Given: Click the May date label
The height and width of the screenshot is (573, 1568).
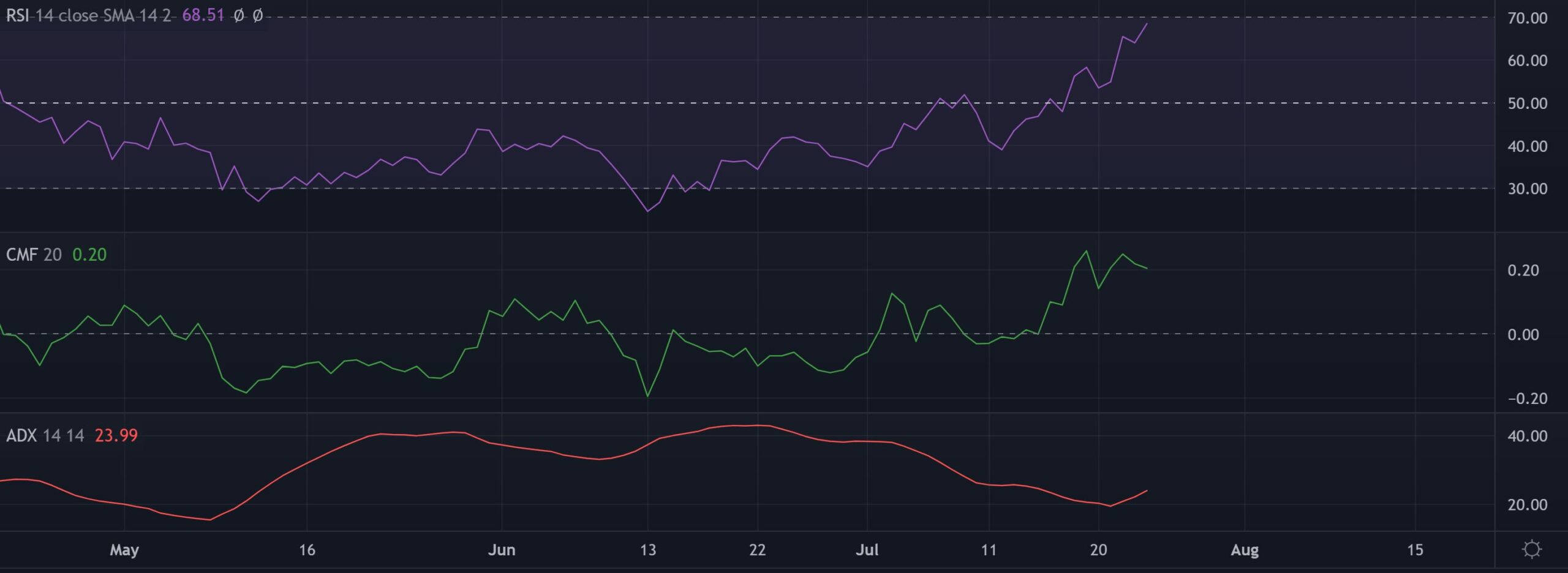Looking at the screenshot, I should (124, 550).
